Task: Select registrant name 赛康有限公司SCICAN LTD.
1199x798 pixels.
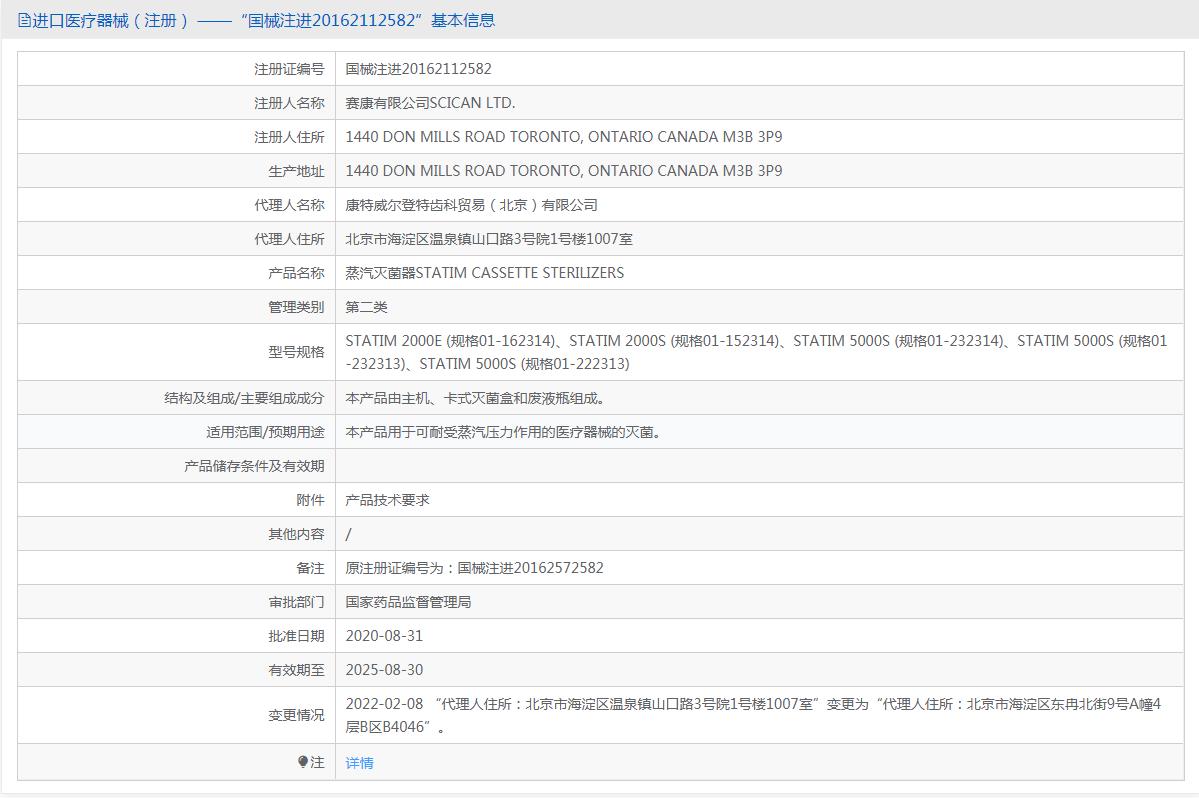Action: 430,102
